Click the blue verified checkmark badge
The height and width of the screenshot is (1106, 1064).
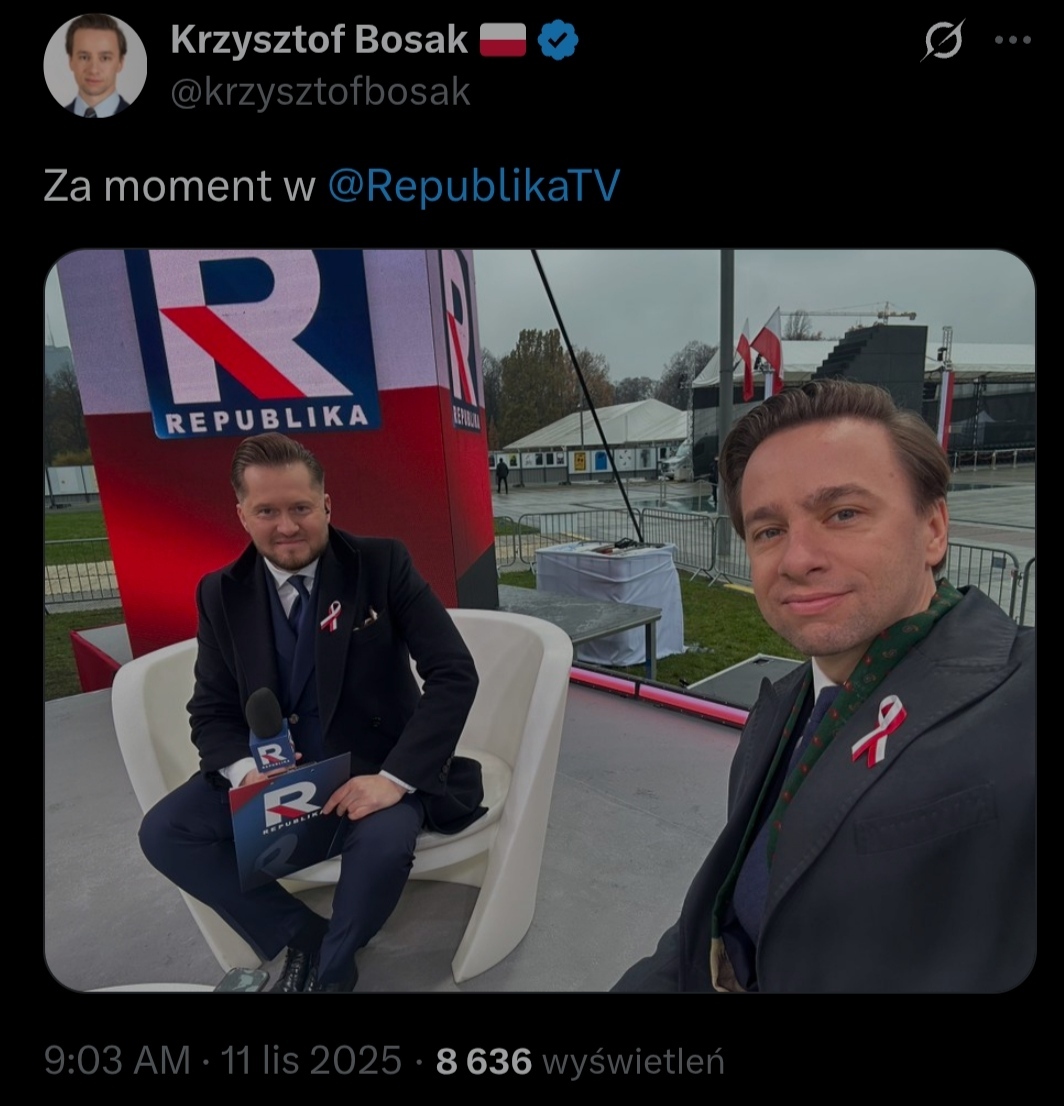(x=558, y=40)
